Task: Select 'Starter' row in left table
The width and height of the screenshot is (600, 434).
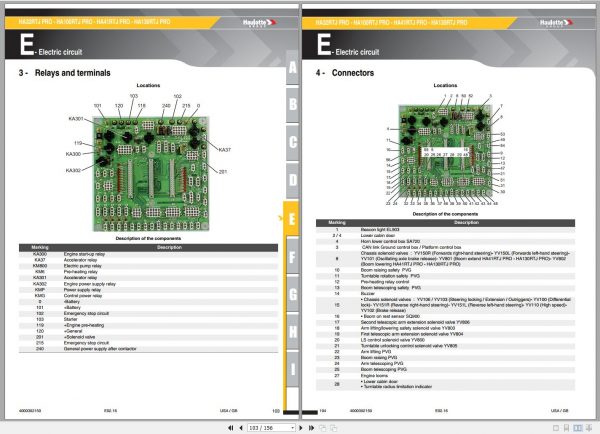Action: coord(148,319)
